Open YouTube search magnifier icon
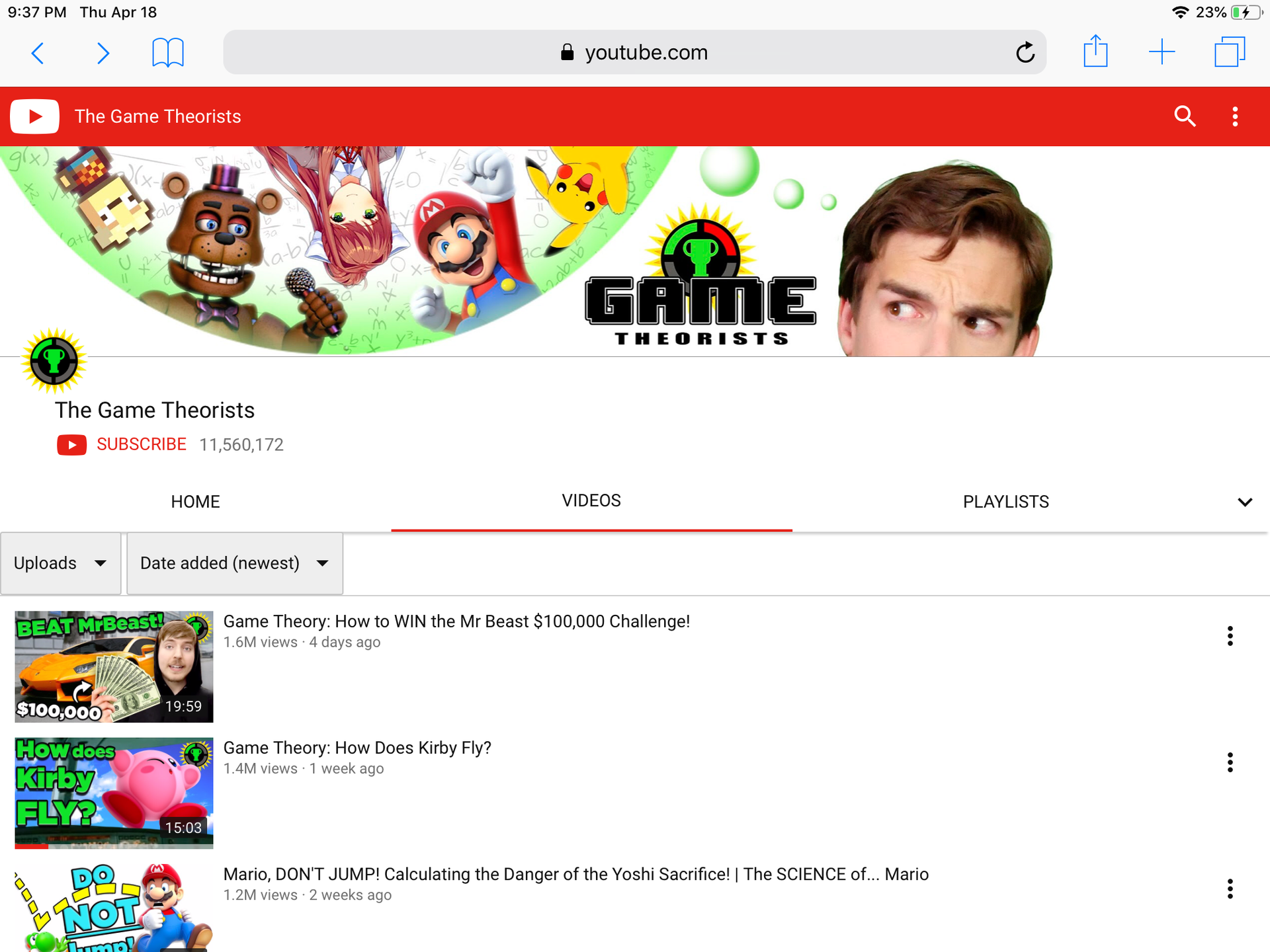Screen dimensions: 1270x952 point(1185,116)
